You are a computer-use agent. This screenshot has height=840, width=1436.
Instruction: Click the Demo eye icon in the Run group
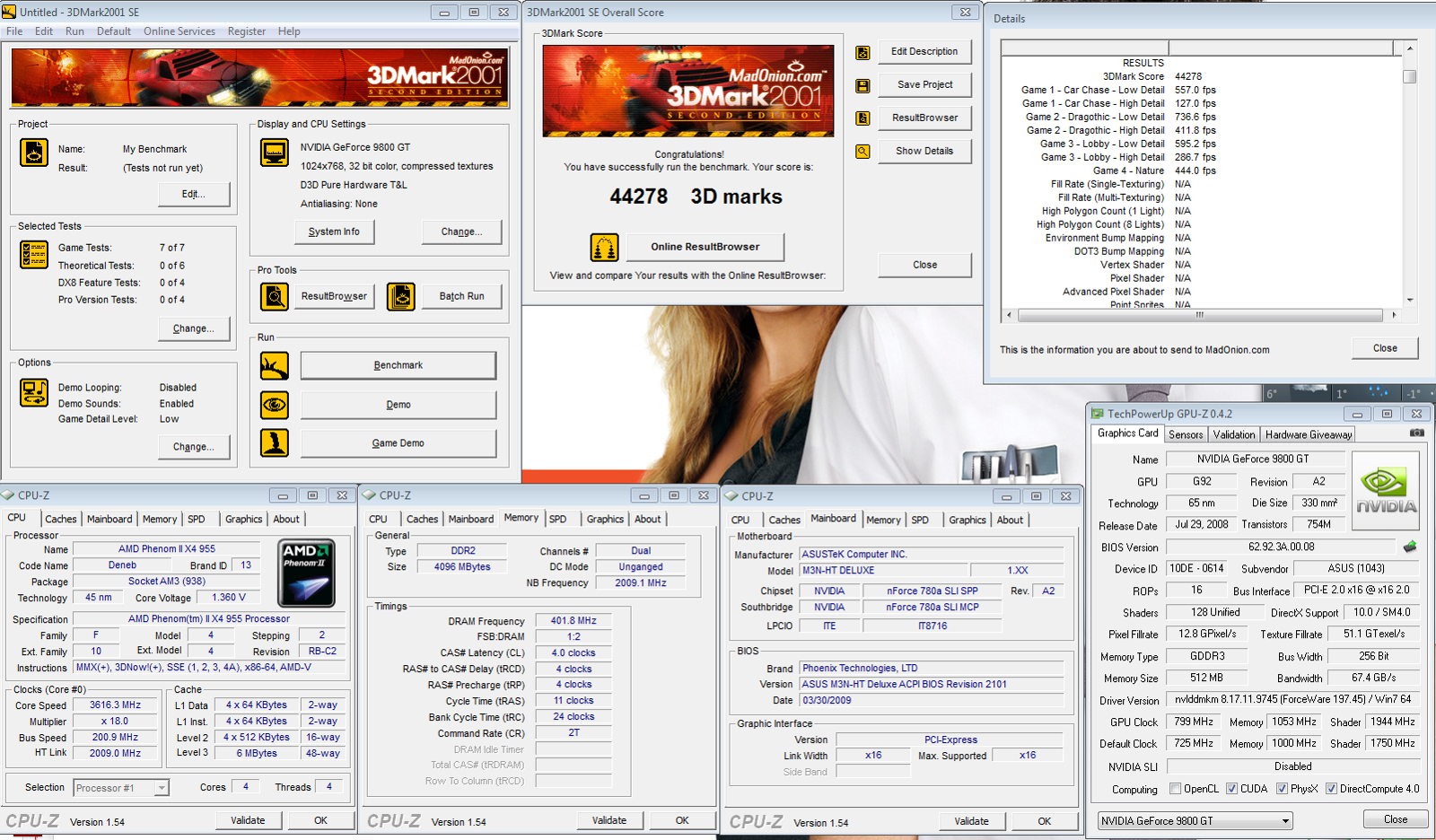275,405
